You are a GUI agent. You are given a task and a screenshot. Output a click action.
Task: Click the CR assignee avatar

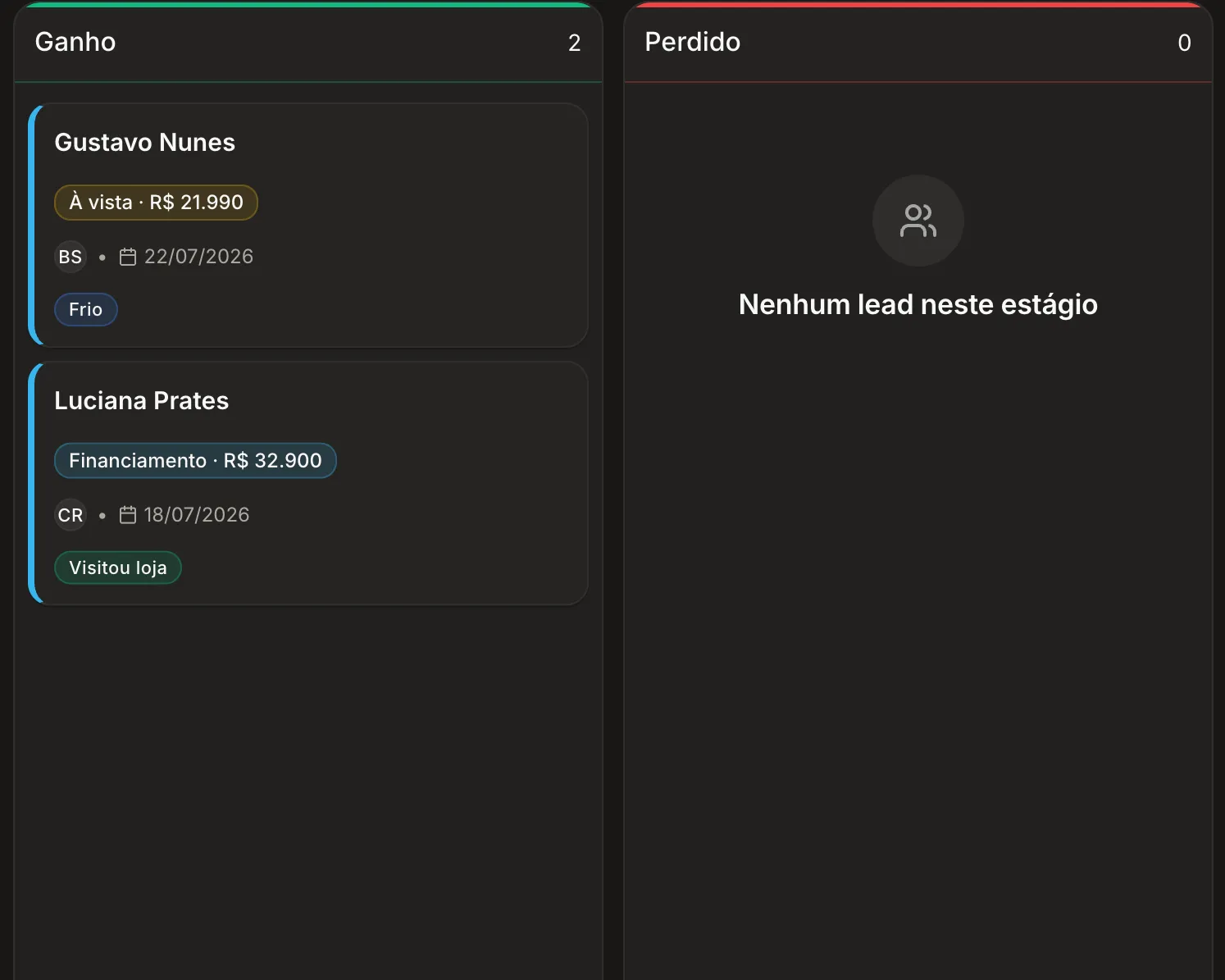point(71,515)
